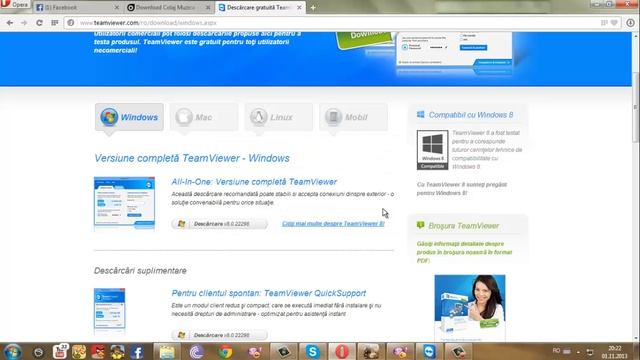Open Google Chrome from the taskbar
640x360 pixels.
pyautogui.click(x=225, y=352)
